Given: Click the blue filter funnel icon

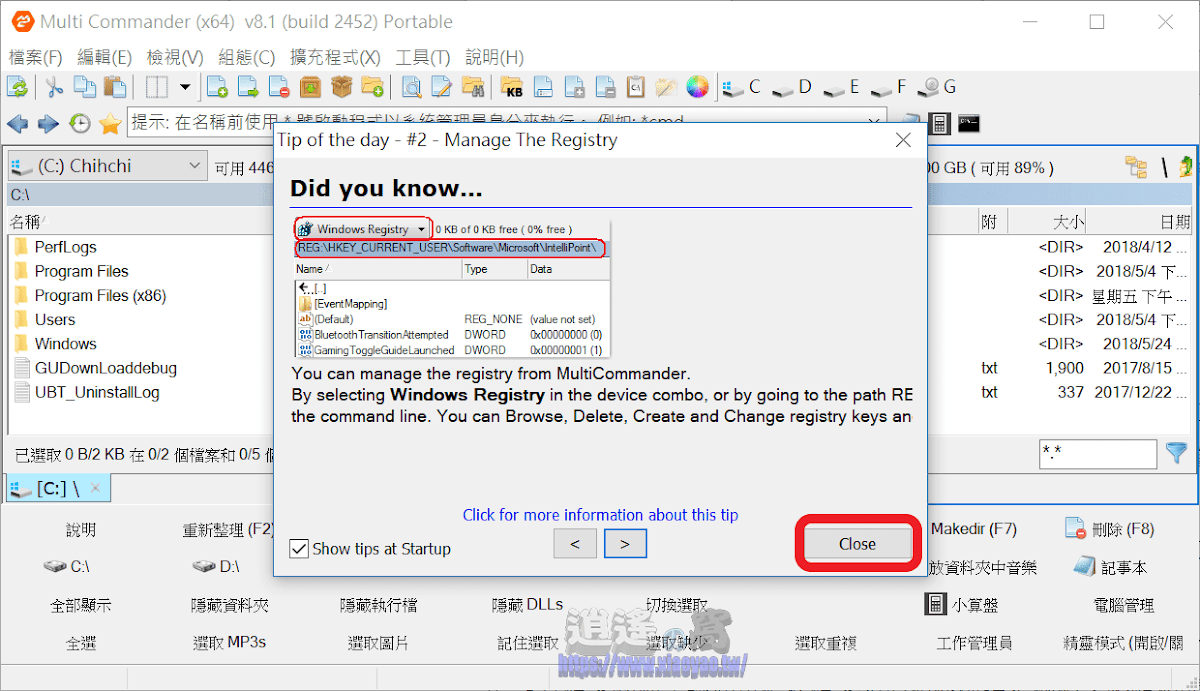Looking at the screenshot, I should (x=1177, y=453).
